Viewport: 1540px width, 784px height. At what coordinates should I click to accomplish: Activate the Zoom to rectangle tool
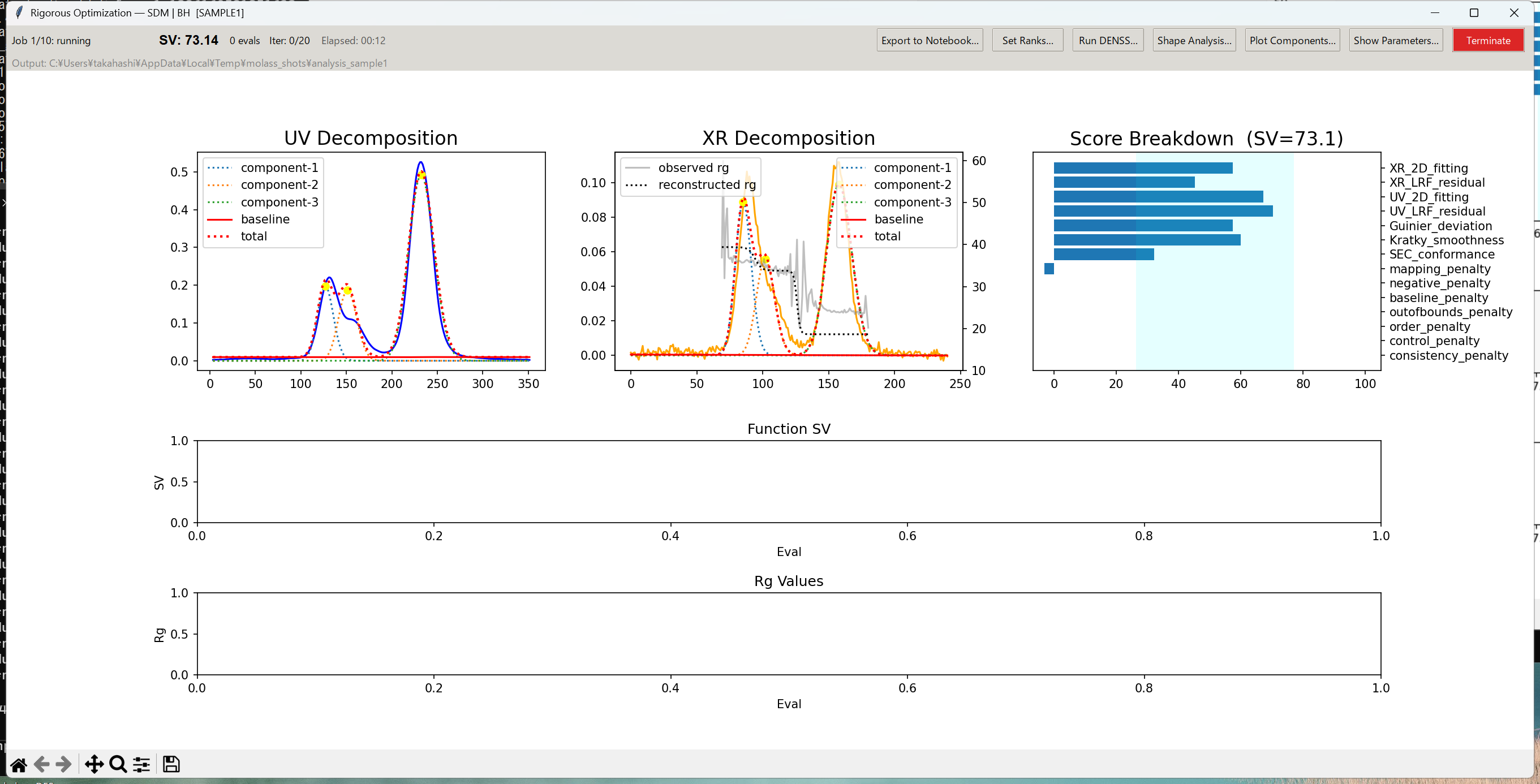pyautogui.click(x=118, y=764)
